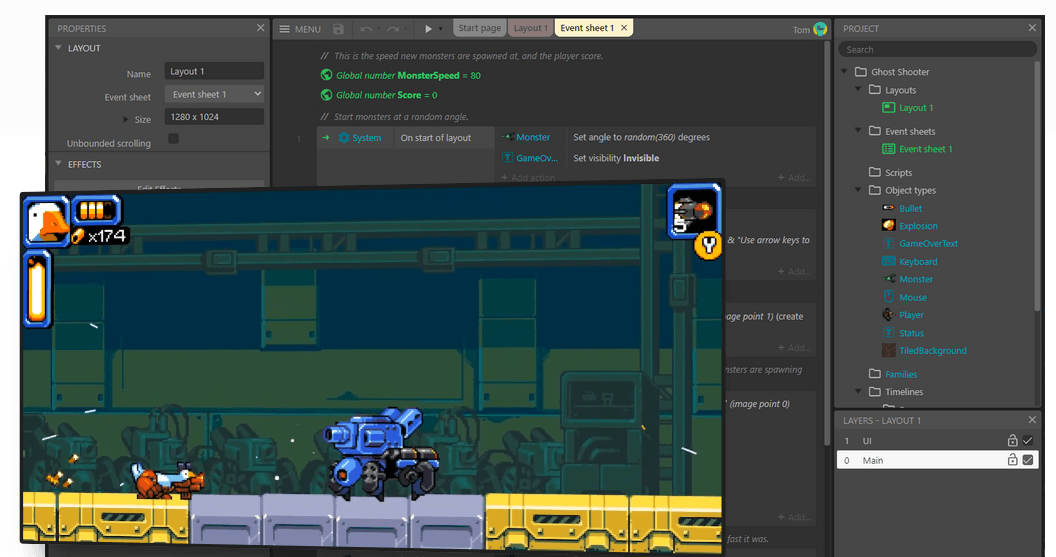Click the weapon icon in game preview
Image resolution: width=1056 pixels, height=557 pixels.
point(693,211)
